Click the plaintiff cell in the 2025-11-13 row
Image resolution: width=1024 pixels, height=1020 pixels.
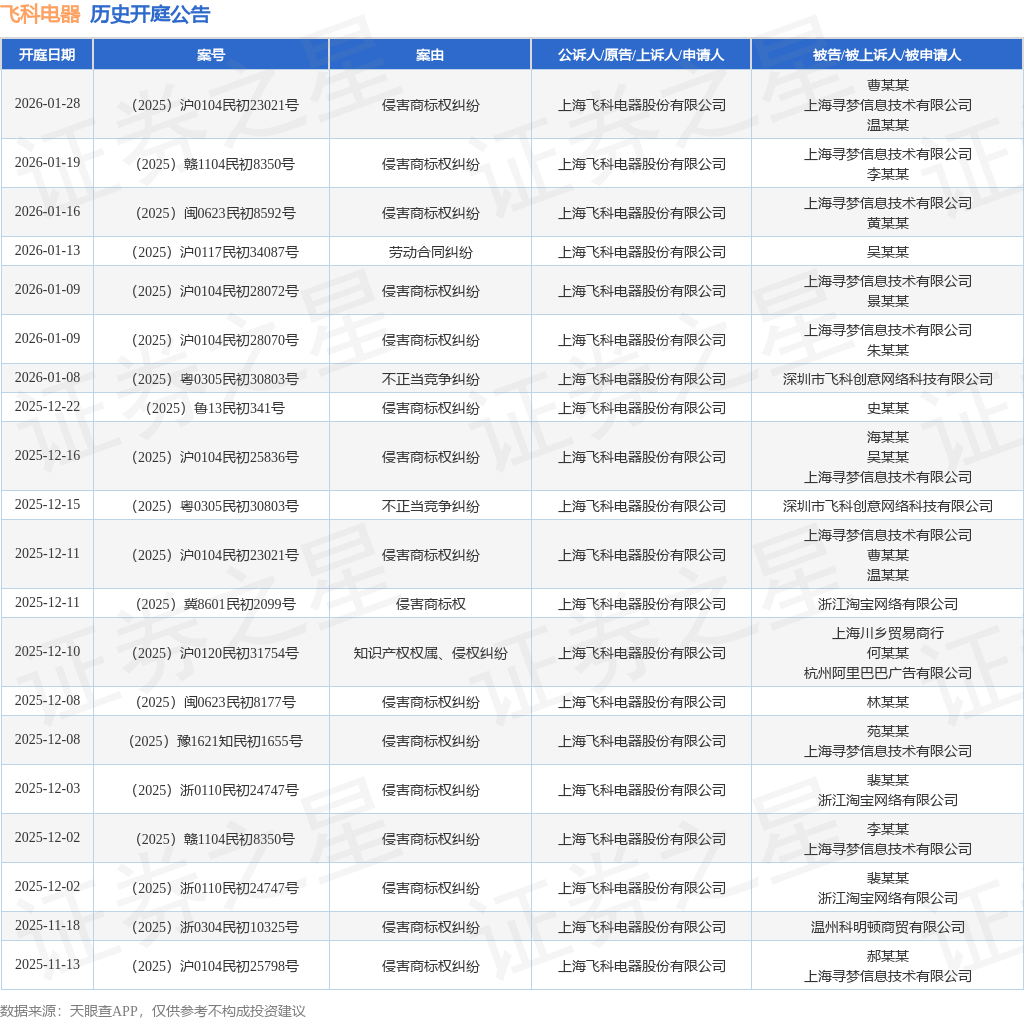[x=641, y=966]
